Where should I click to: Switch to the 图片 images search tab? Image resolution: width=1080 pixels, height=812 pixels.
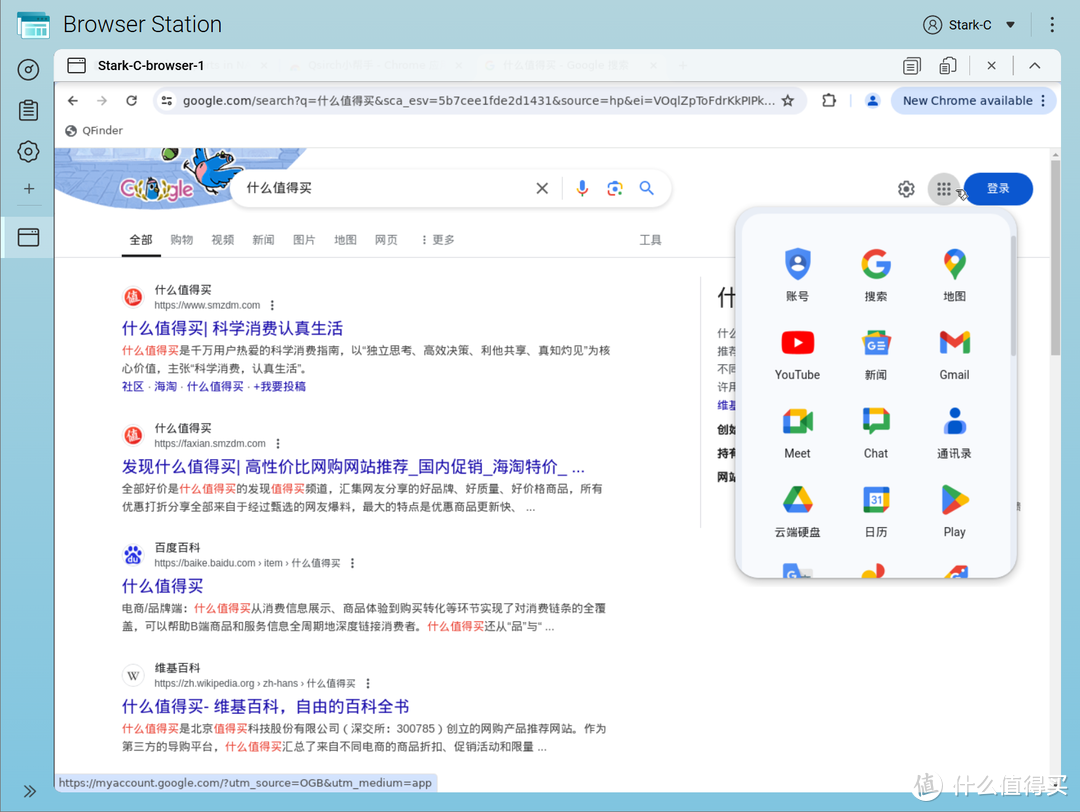[x=304, y=240]
